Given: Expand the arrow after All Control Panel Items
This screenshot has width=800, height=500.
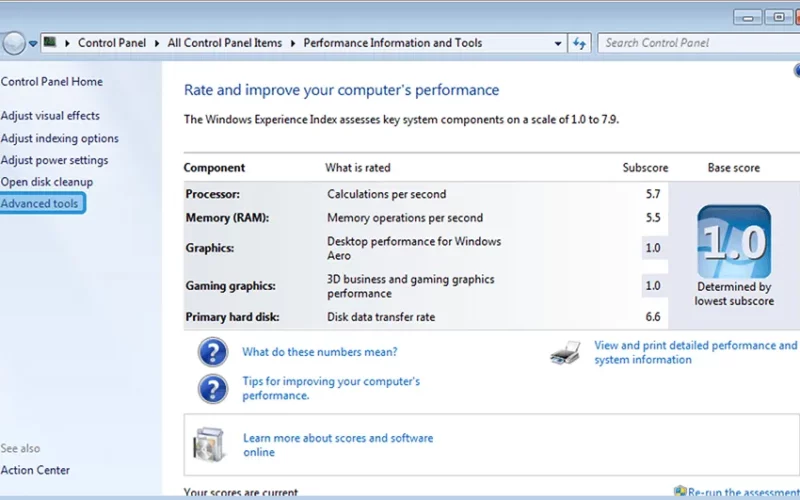Looking at the screenshot, I should point(293,43).
